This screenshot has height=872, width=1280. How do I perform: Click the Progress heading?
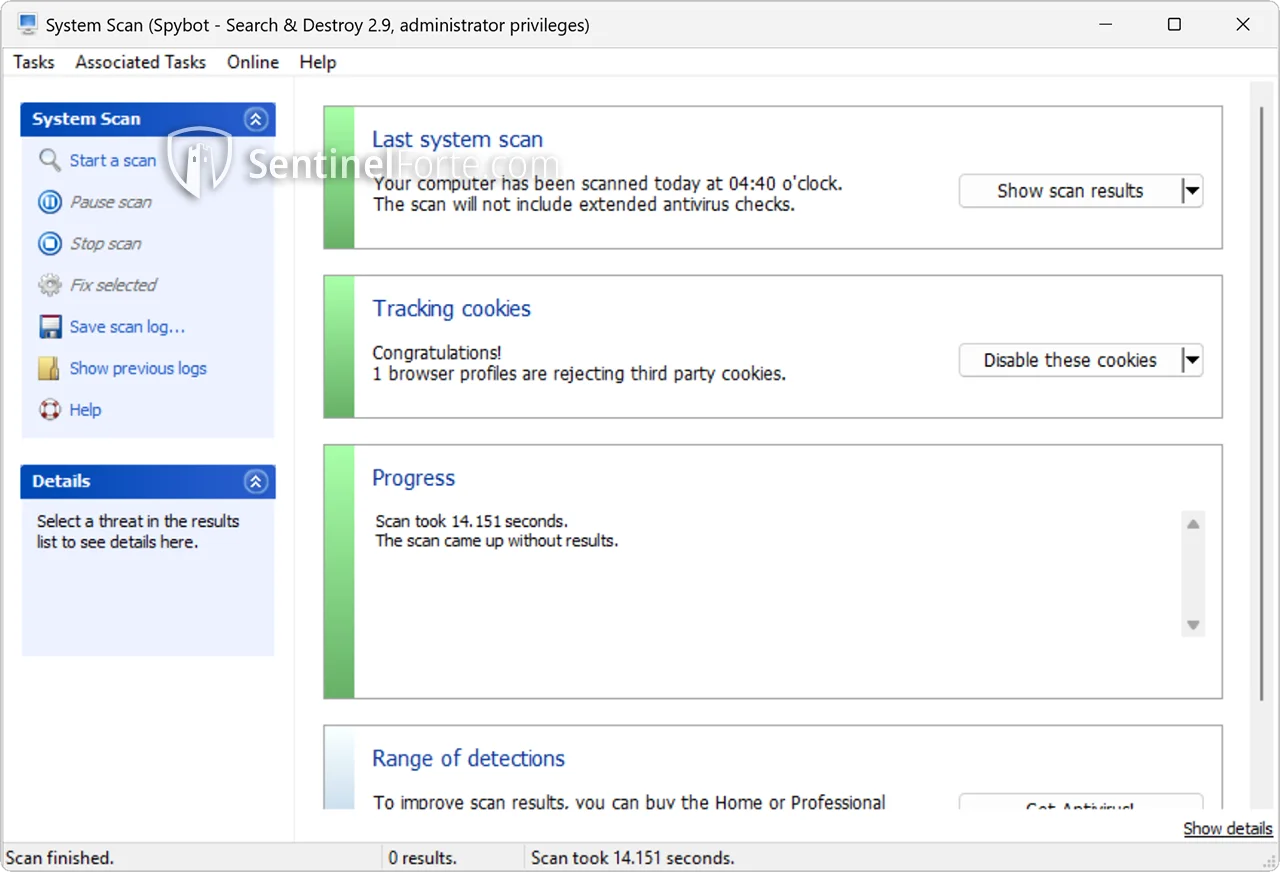coord(414,478)
